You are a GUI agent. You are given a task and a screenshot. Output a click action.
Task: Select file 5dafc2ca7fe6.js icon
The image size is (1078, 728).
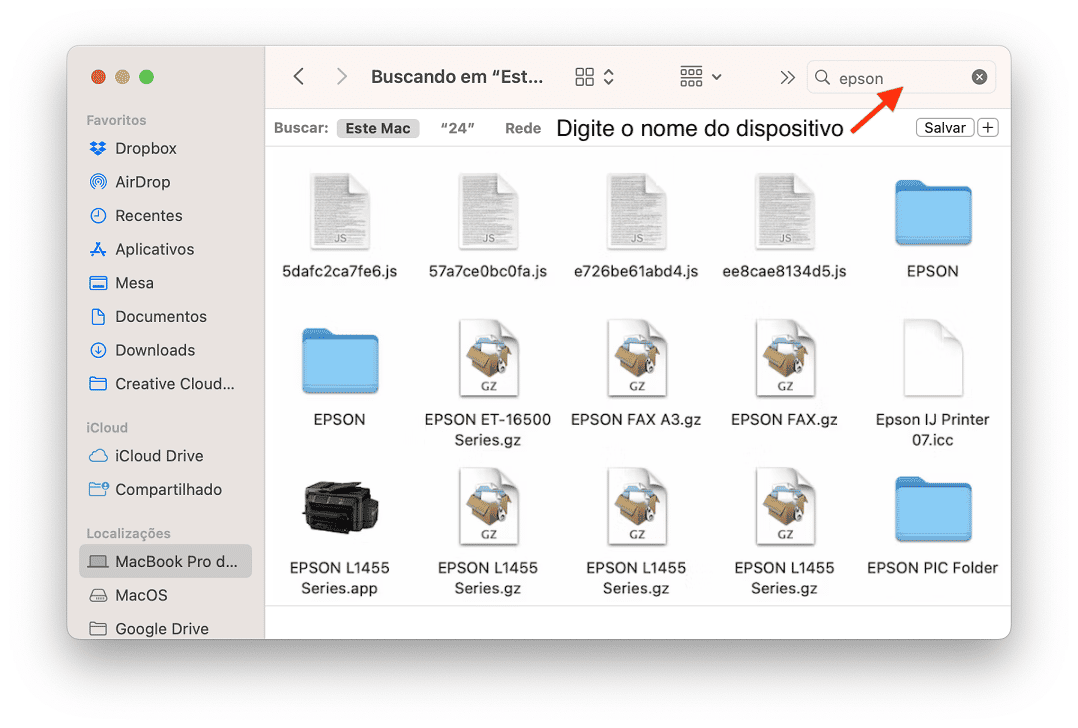(340, 211)
